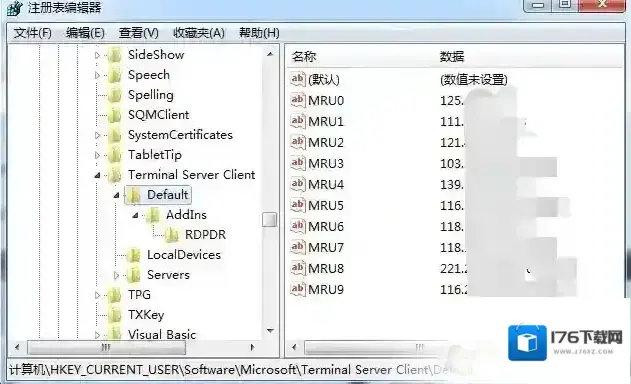Open the 文件(F) menu
The height and width of the screenshot is (384, 631).
(x=32, y=33)
